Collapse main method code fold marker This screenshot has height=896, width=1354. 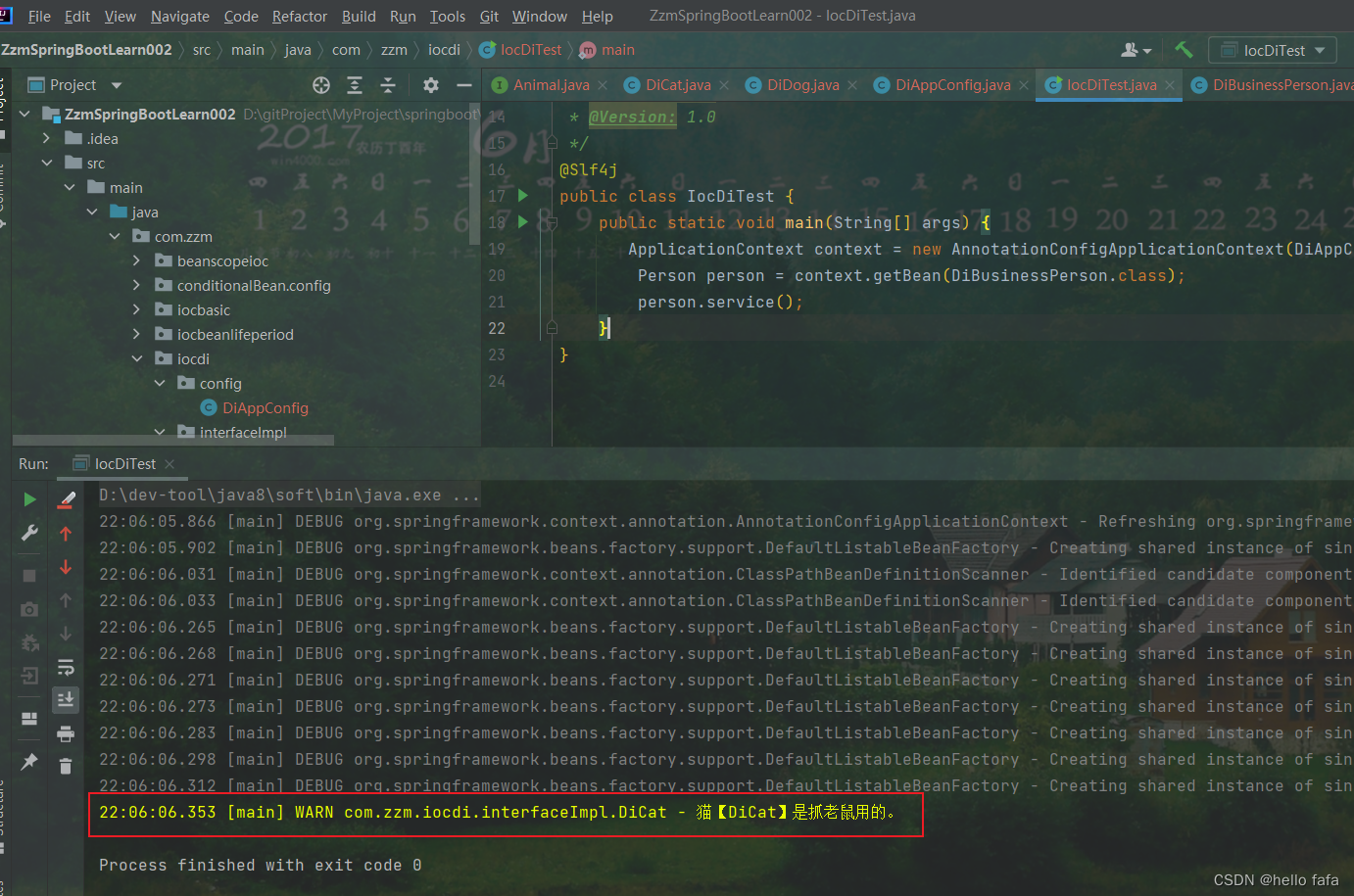[553, 223]
